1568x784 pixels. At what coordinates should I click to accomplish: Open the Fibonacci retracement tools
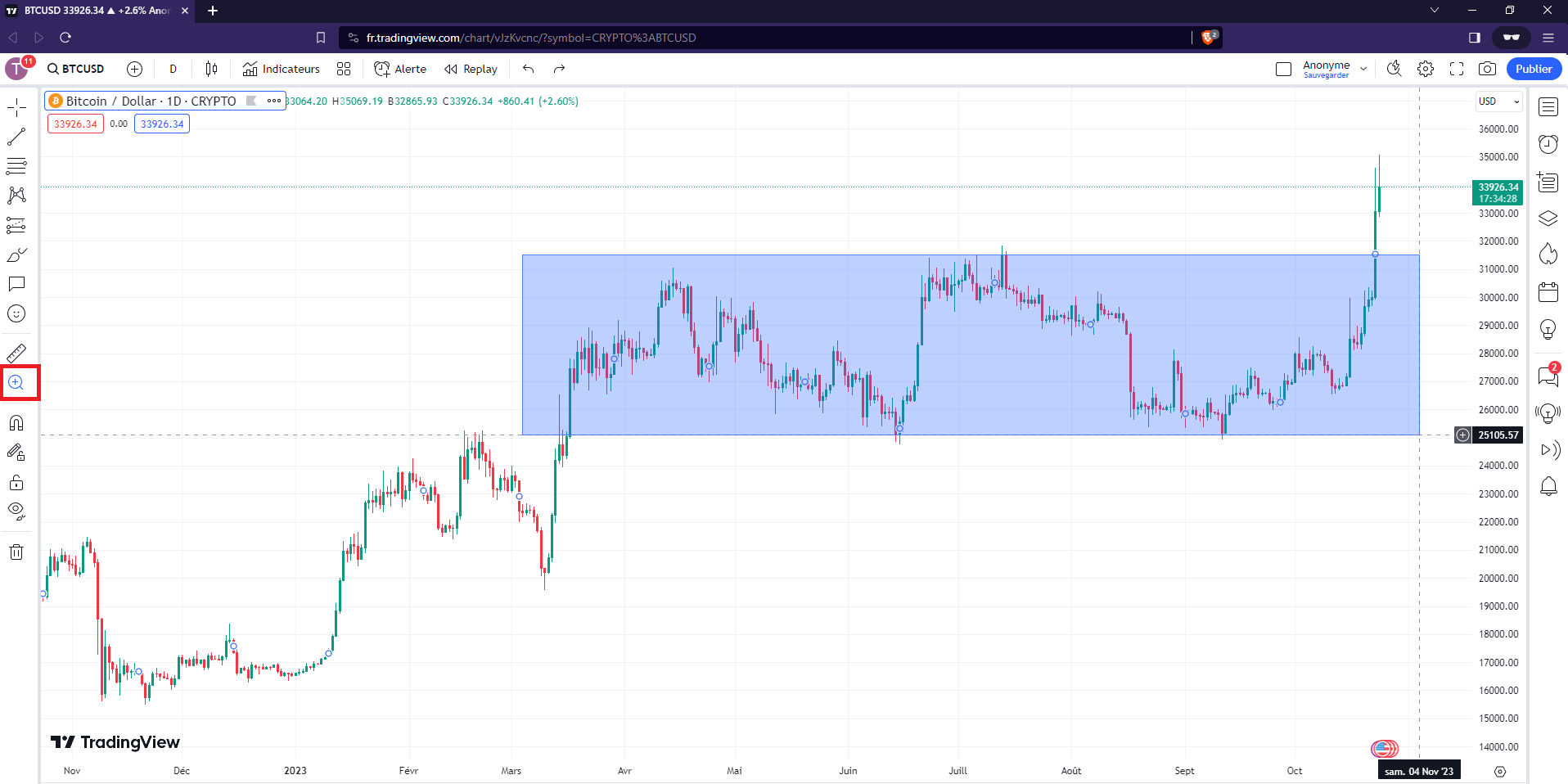click(x=16, y=166)
